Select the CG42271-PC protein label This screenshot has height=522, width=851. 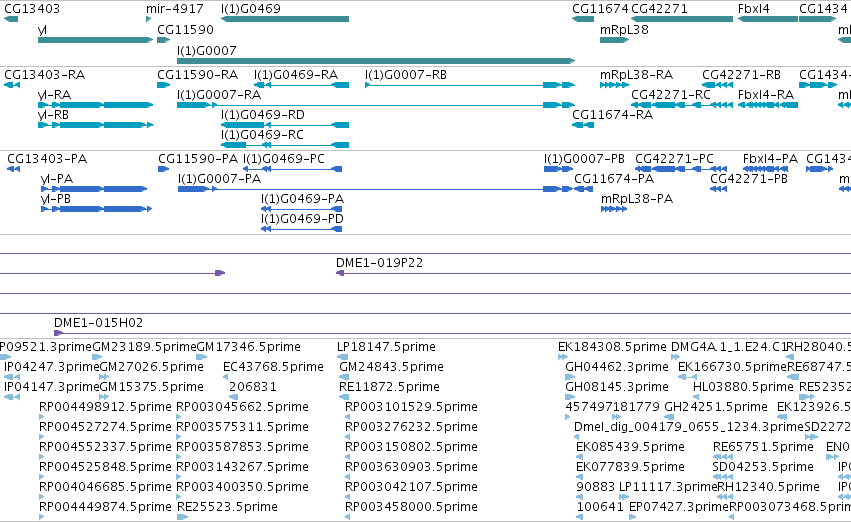coord(675,159)
